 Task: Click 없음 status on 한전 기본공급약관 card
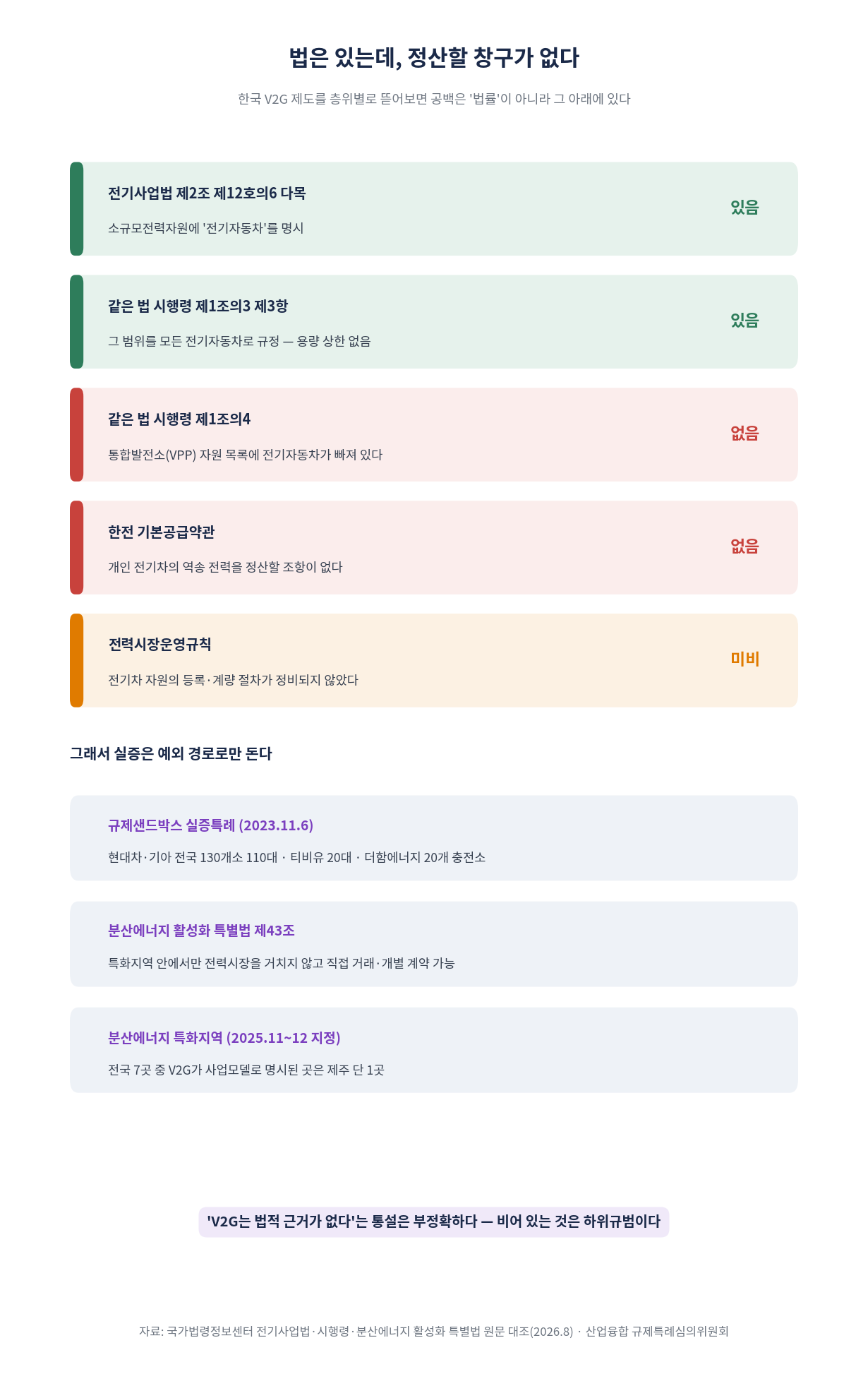pos(745,546)
